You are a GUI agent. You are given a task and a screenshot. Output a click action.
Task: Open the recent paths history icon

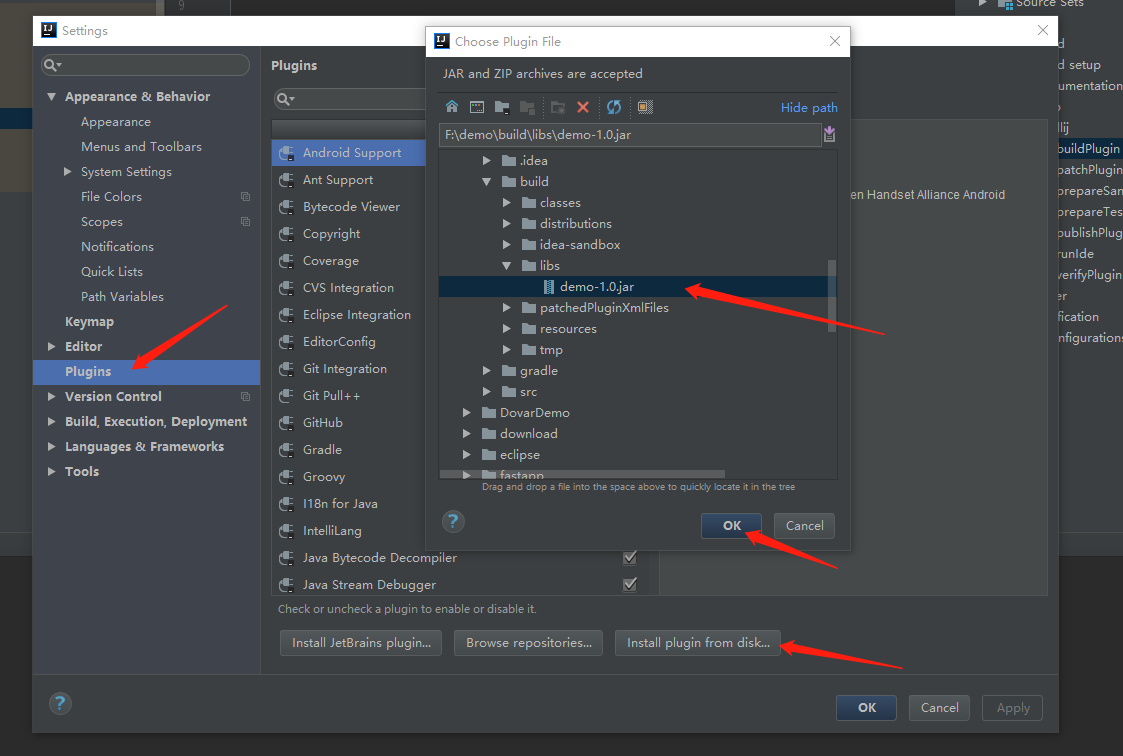829,134
